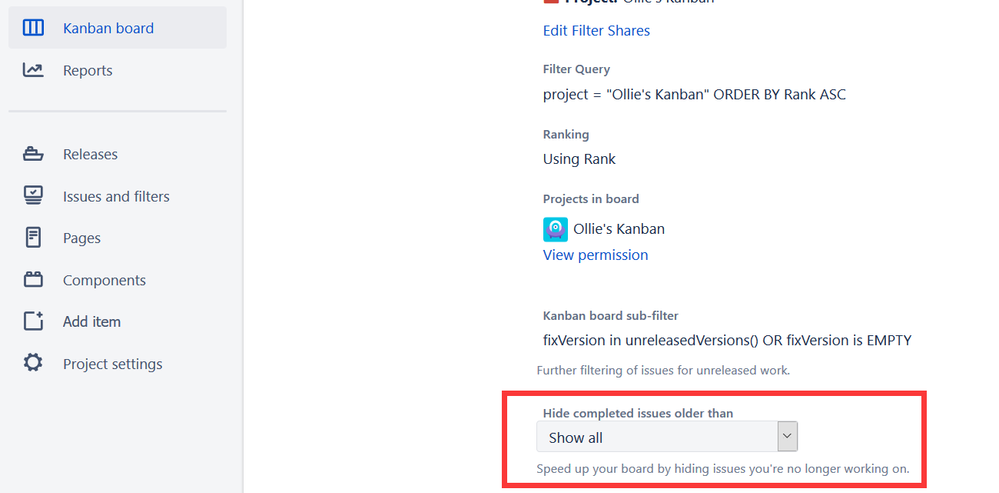
Task: Click the Hide completed issues older than label
Action: pos(638,413)
